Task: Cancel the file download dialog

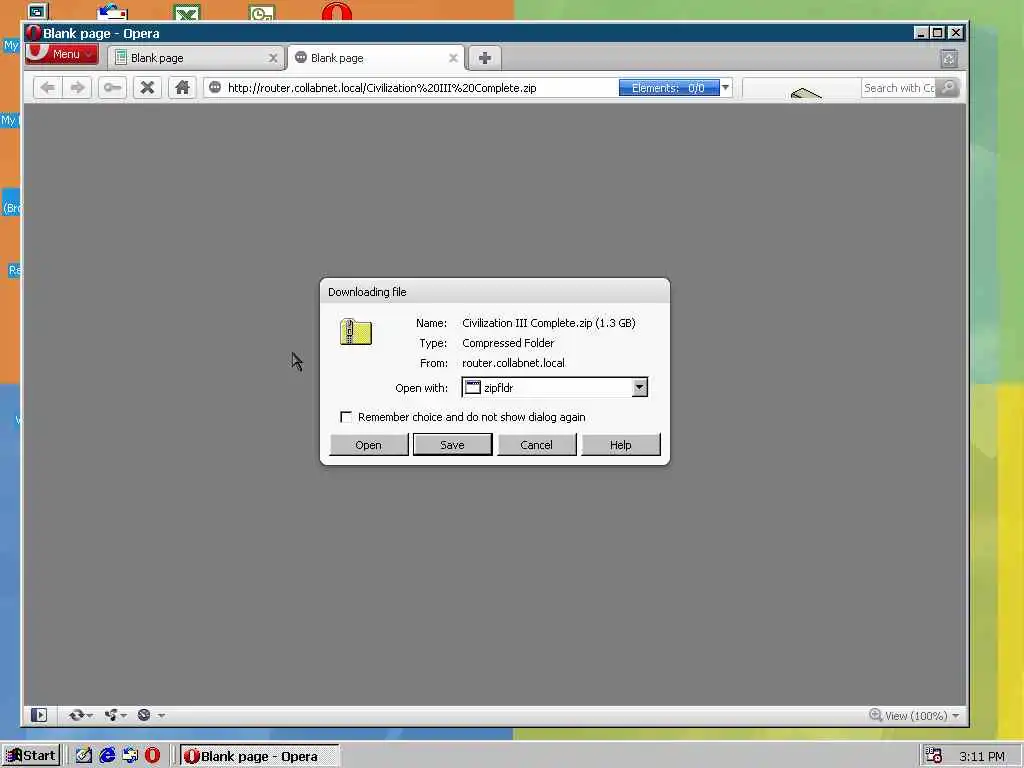Action: (x=536, y=445)
